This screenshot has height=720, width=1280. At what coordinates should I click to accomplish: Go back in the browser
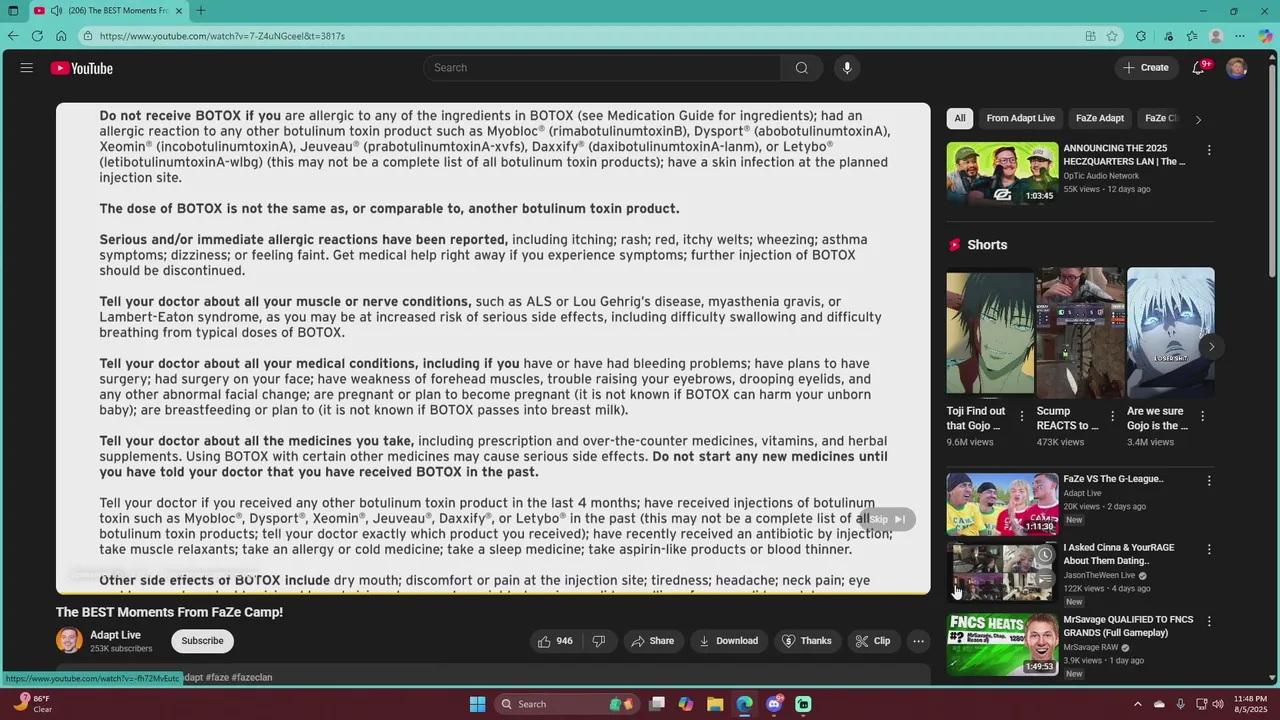(13, 36)
